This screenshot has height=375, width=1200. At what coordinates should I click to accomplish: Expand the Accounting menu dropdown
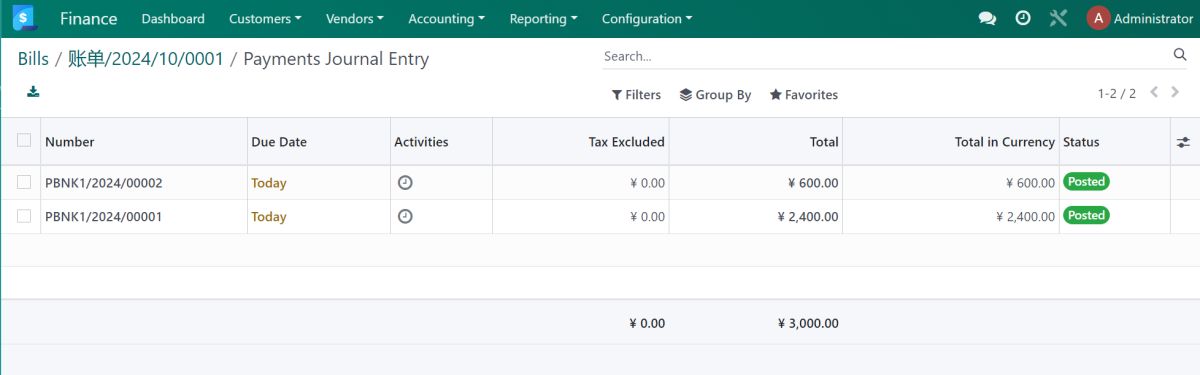tap(447, 18)
